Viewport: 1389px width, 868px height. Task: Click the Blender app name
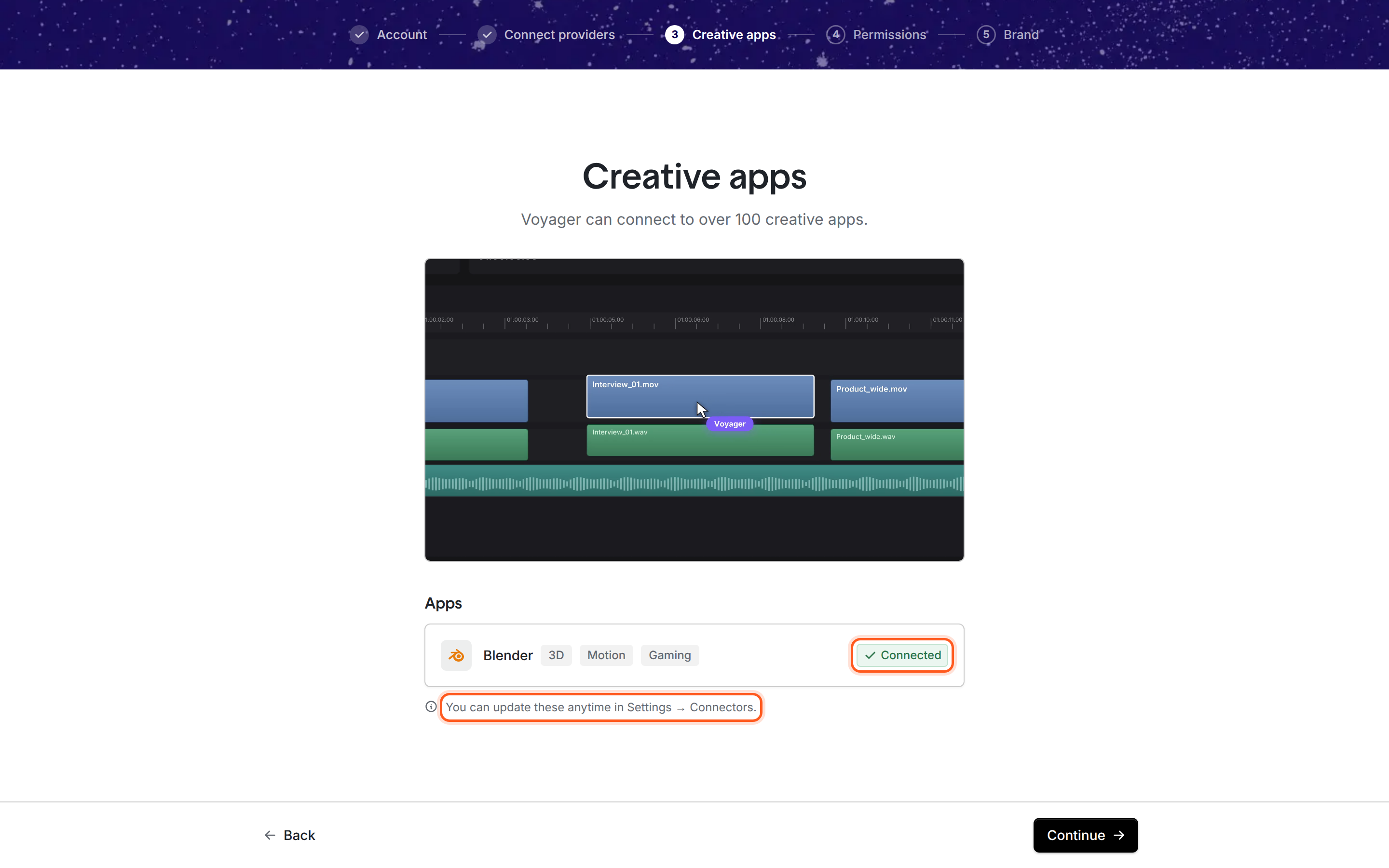click(x=508, y=655)
